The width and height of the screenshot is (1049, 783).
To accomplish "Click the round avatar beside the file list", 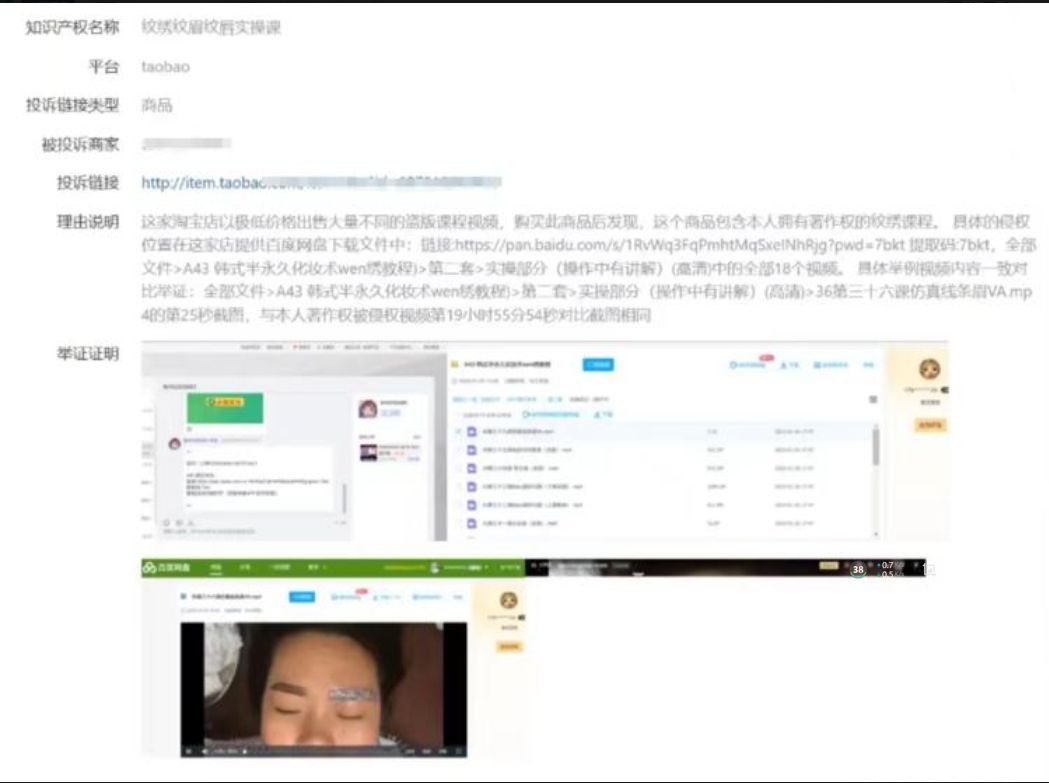I will pos(929,369).
